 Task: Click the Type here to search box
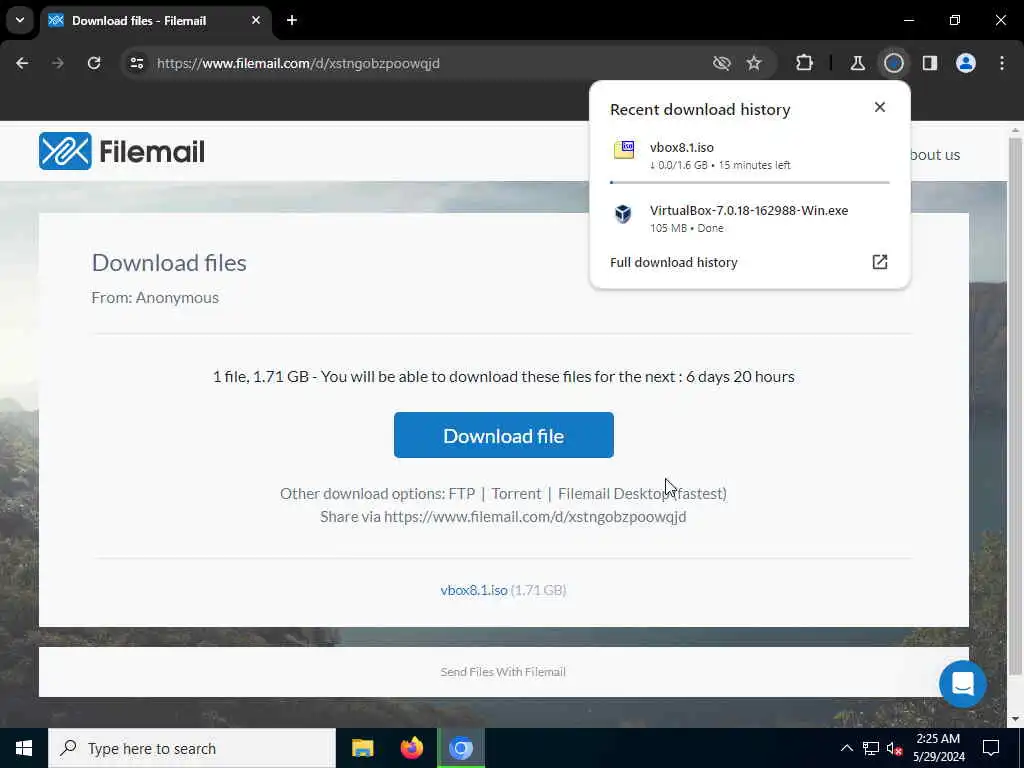coord(192,748)
